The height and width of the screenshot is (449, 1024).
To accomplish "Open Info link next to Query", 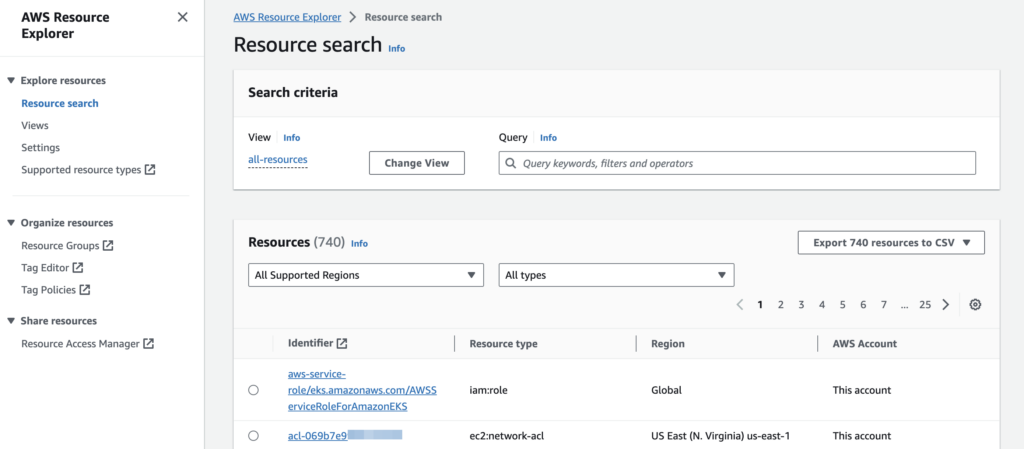I will (549, 138).
